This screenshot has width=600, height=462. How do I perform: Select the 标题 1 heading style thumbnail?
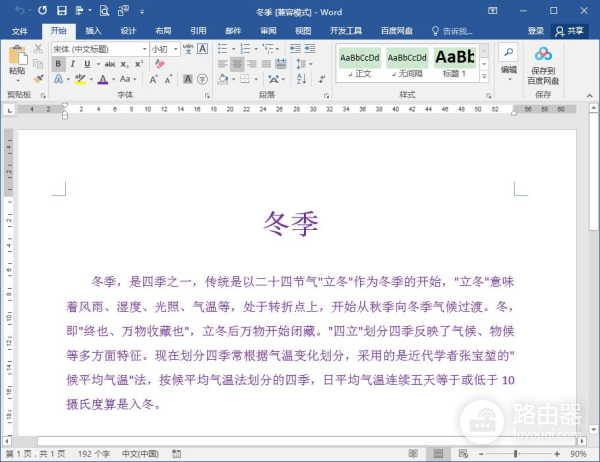[x=454, y=60]
